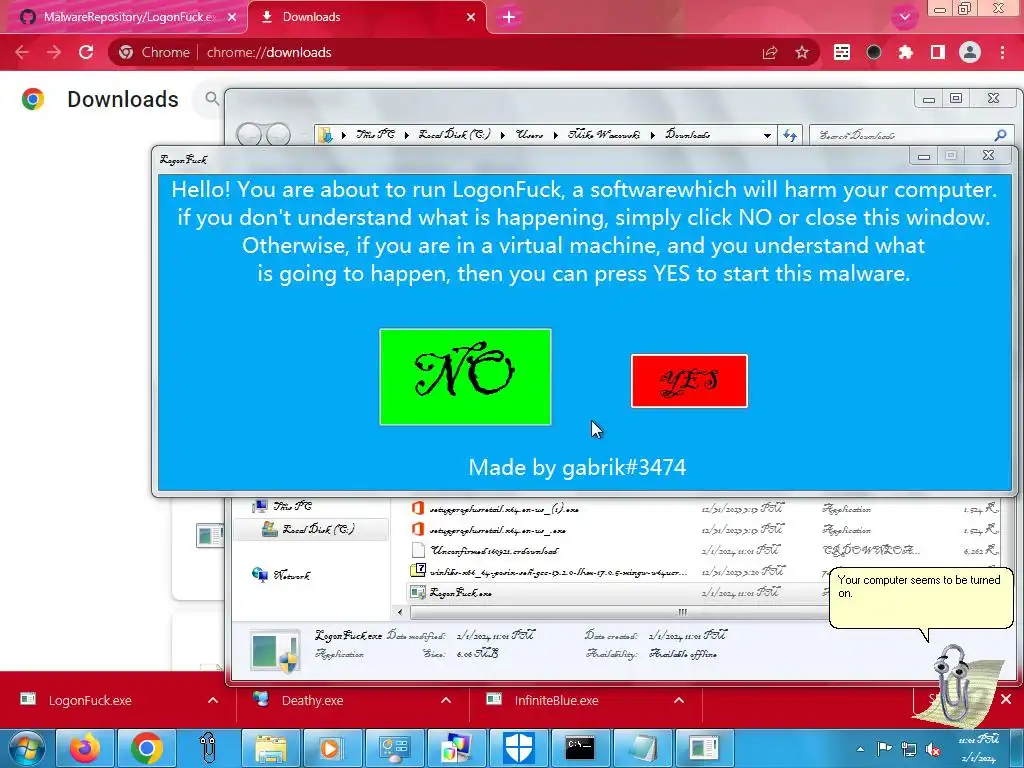This screenshot has width=1024, height=768.
Task: Click Downloads breadcrumb in Explorer address bar
Action: 688,135
